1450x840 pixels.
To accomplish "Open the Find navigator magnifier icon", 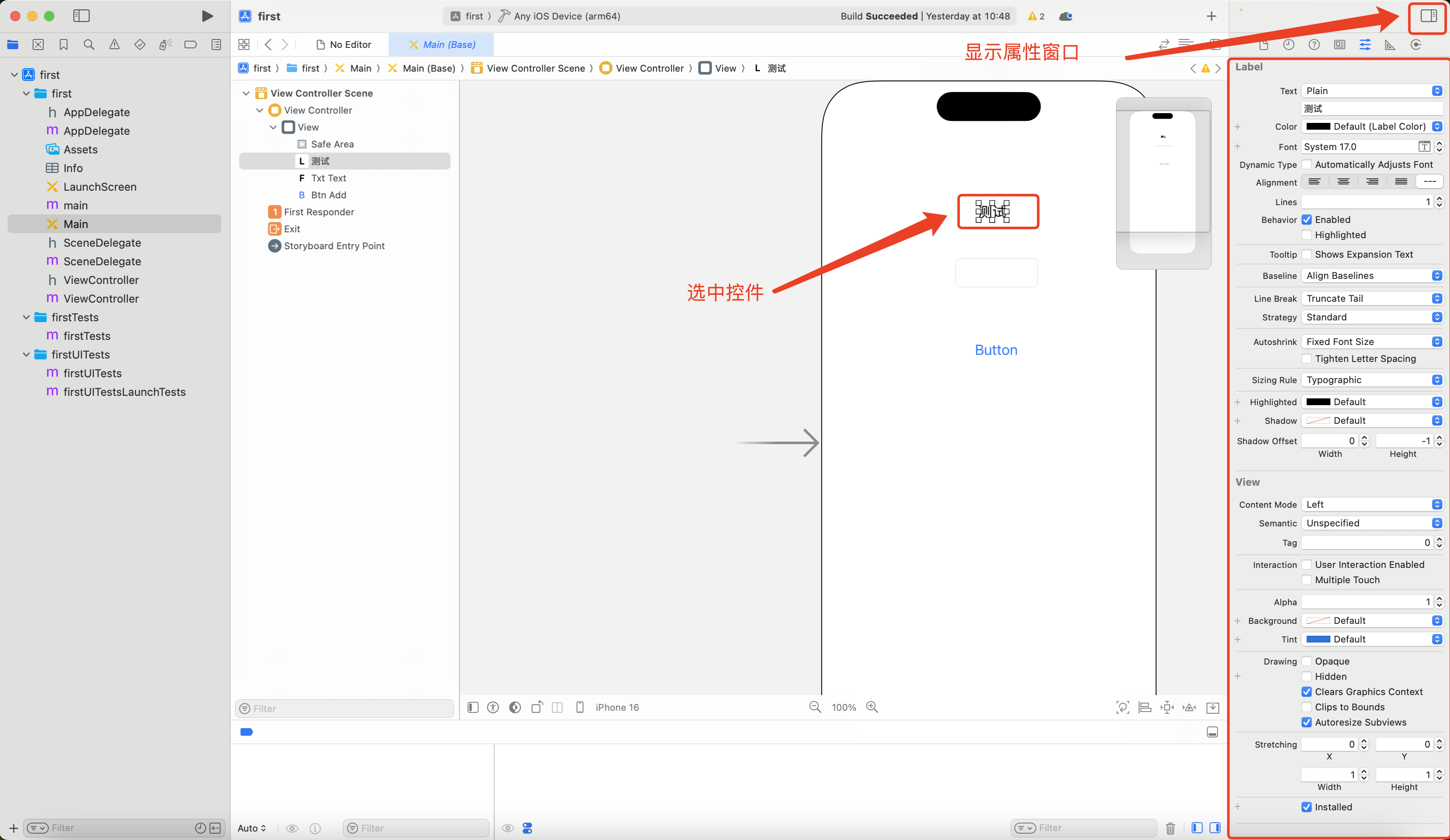I will click(89, 45).
